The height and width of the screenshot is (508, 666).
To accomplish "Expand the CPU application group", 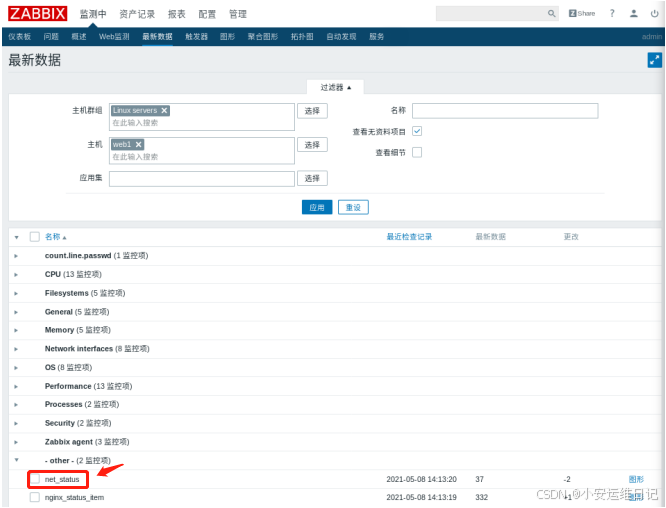I will pos(16,274).
